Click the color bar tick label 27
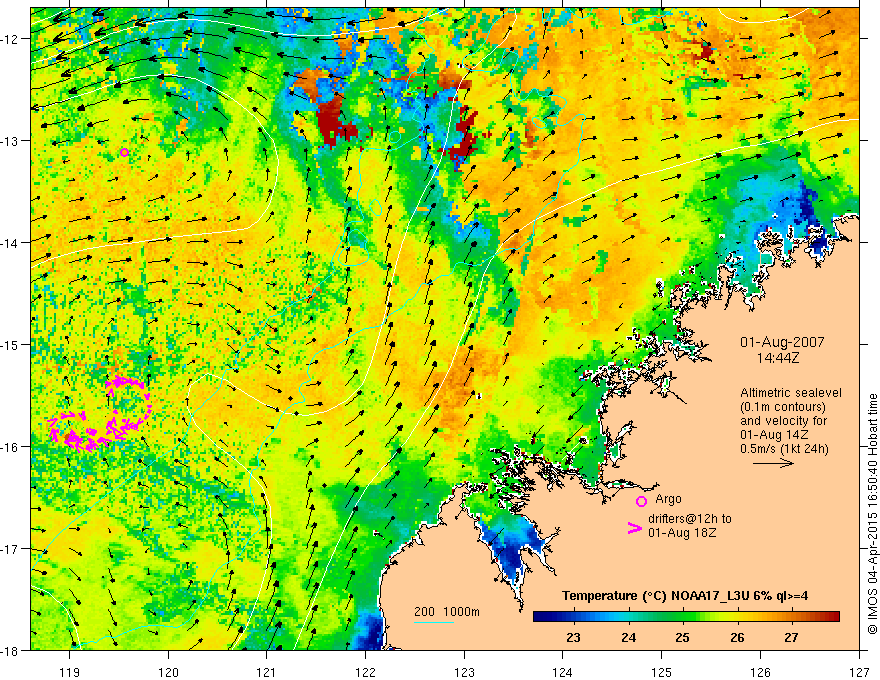 [791, 638]
